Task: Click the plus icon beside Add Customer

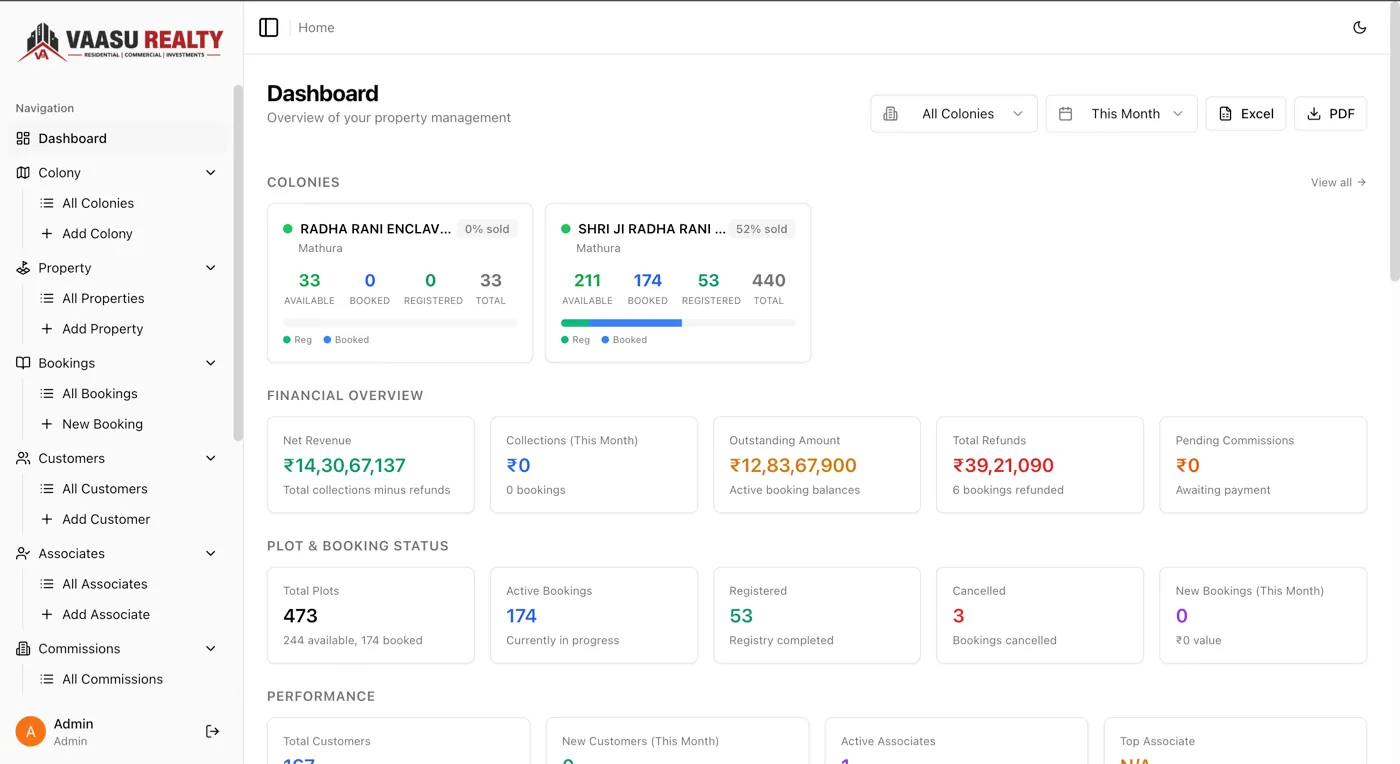Action: coord(47,519)
